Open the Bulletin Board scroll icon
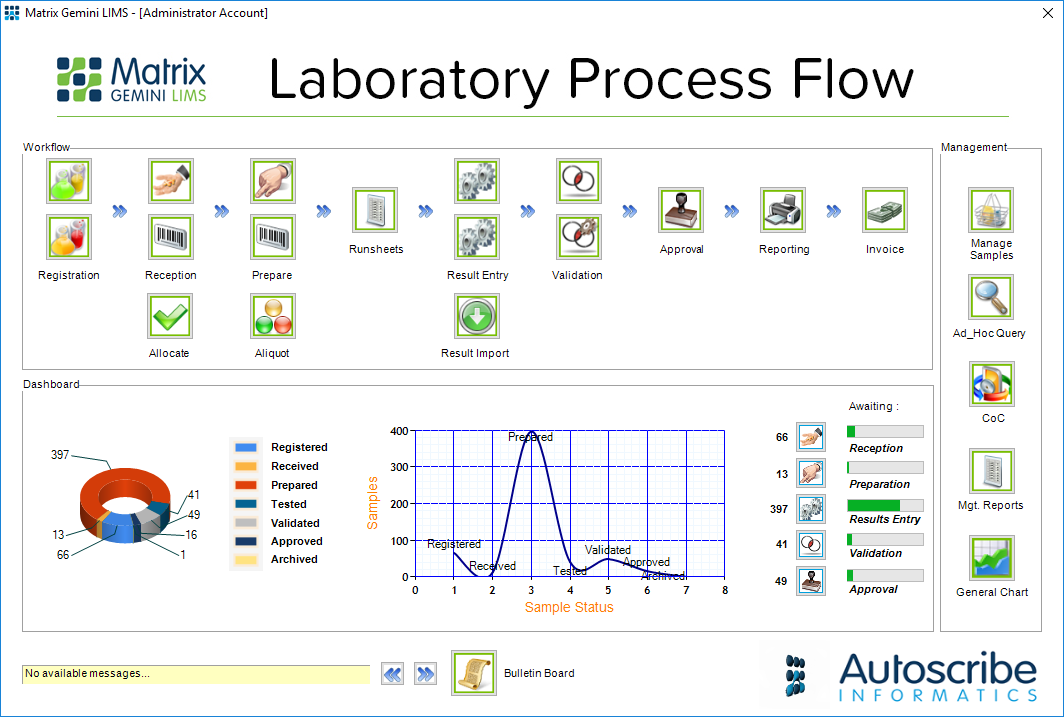1064x717 pixels. pos(473,673)
